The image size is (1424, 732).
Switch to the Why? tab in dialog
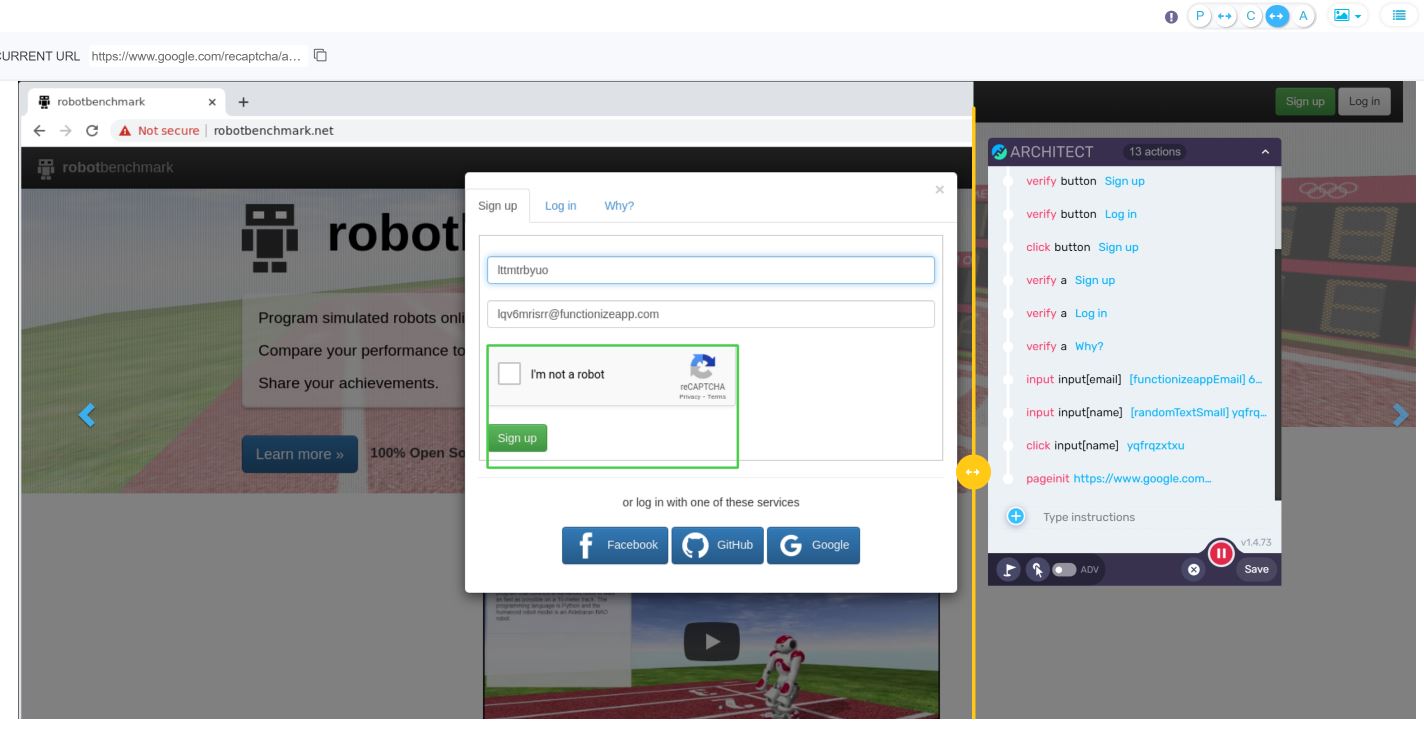(619, 206)
